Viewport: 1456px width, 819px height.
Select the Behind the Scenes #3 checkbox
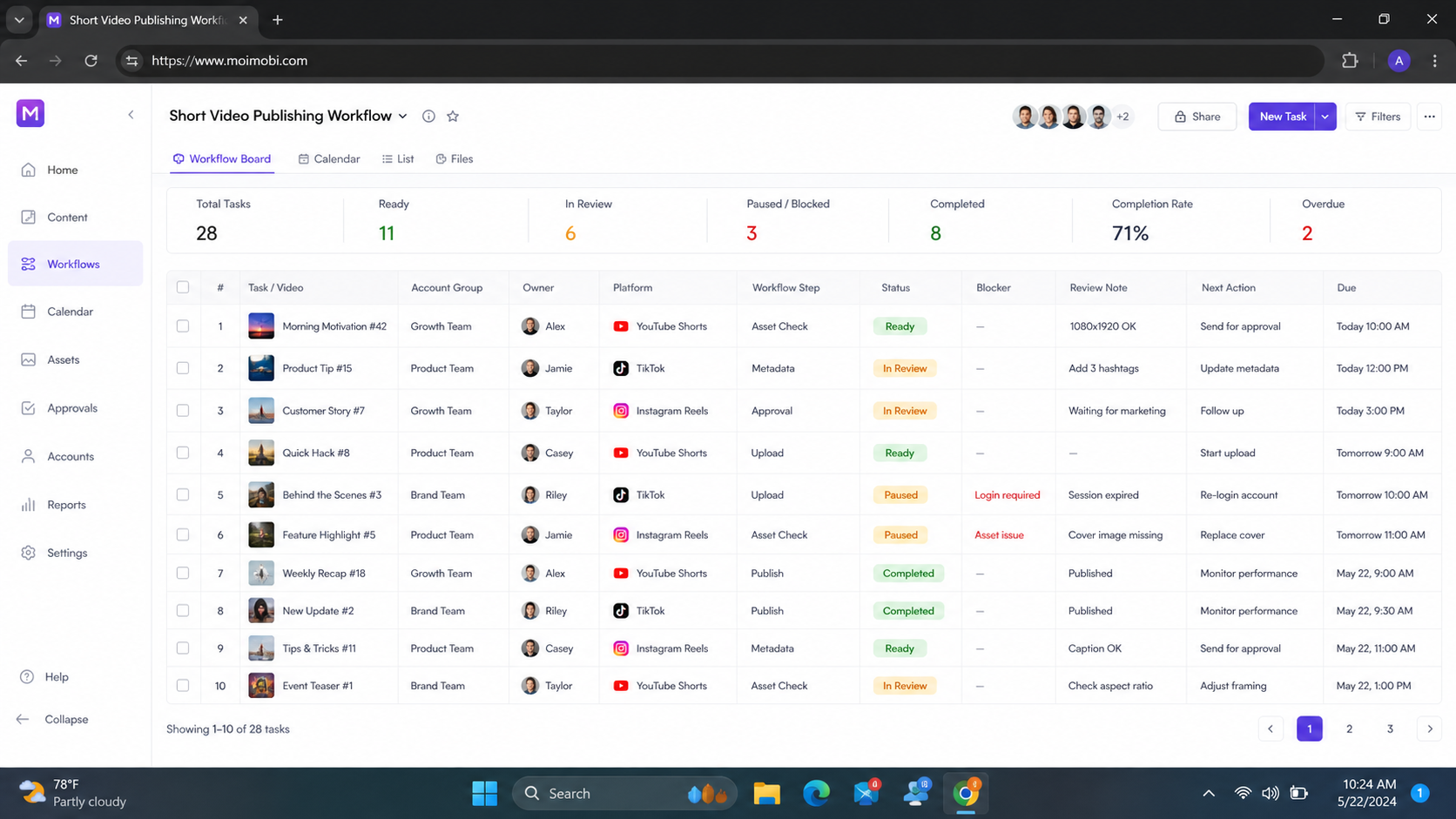click(183, 494)
